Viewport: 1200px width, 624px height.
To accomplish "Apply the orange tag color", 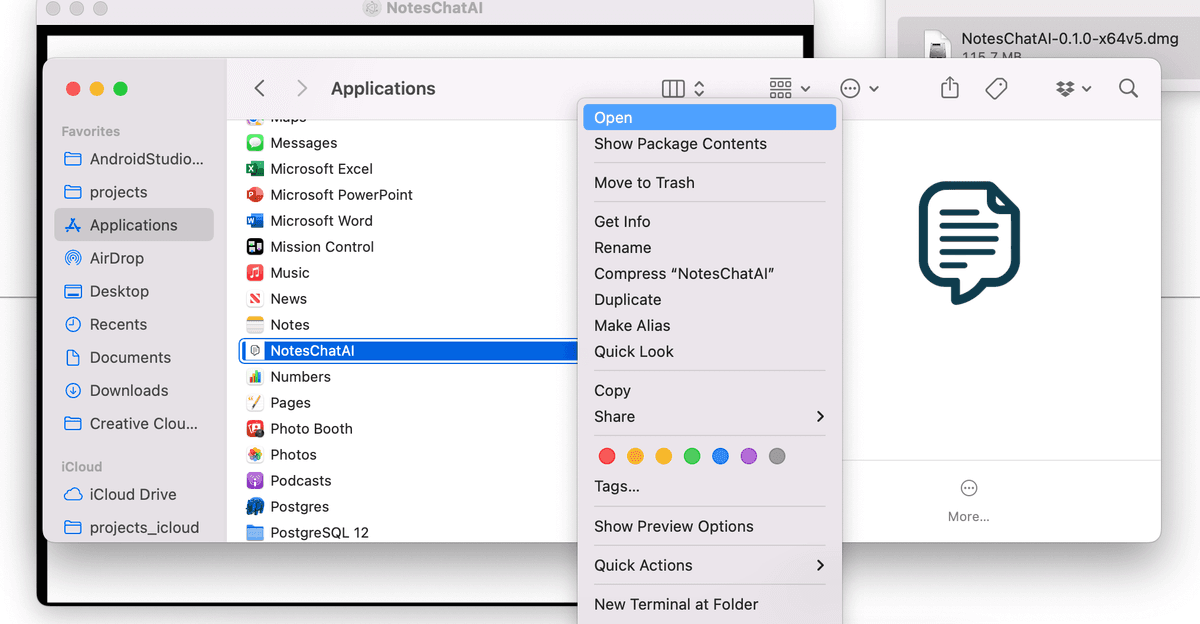I will pos(635,456).
